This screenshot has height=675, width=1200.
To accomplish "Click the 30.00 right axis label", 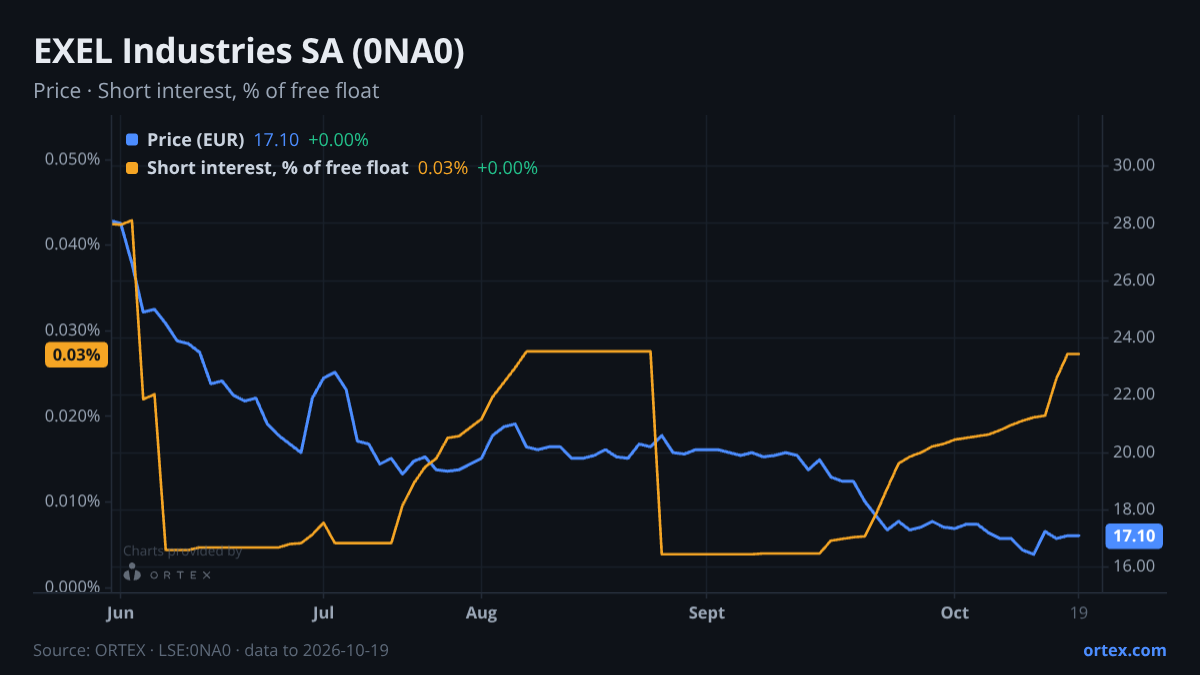I will (x=1134, y=165).
